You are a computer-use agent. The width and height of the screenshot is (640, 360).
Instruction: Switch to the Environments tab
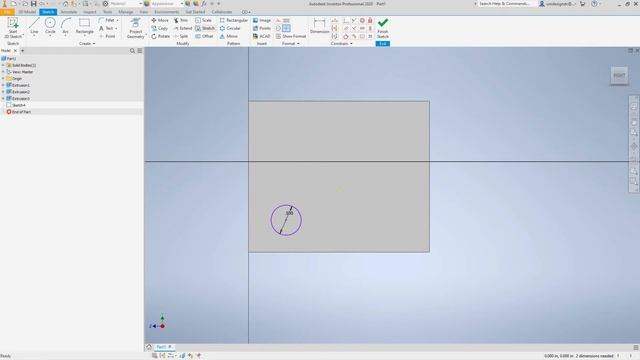(167, 12)
